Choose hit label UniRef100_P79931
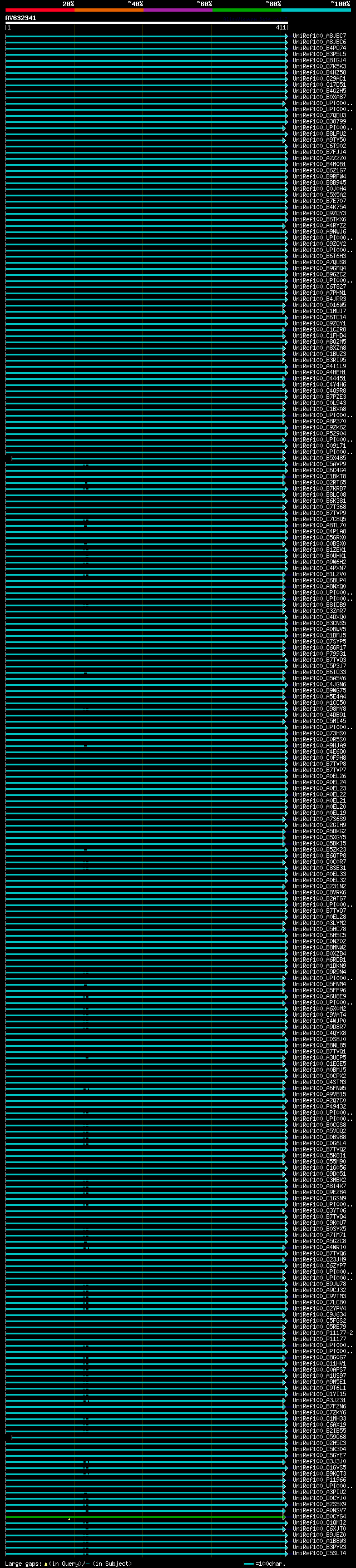The image size is (356, 1568). pyautogui.click(x=319, y=654)
